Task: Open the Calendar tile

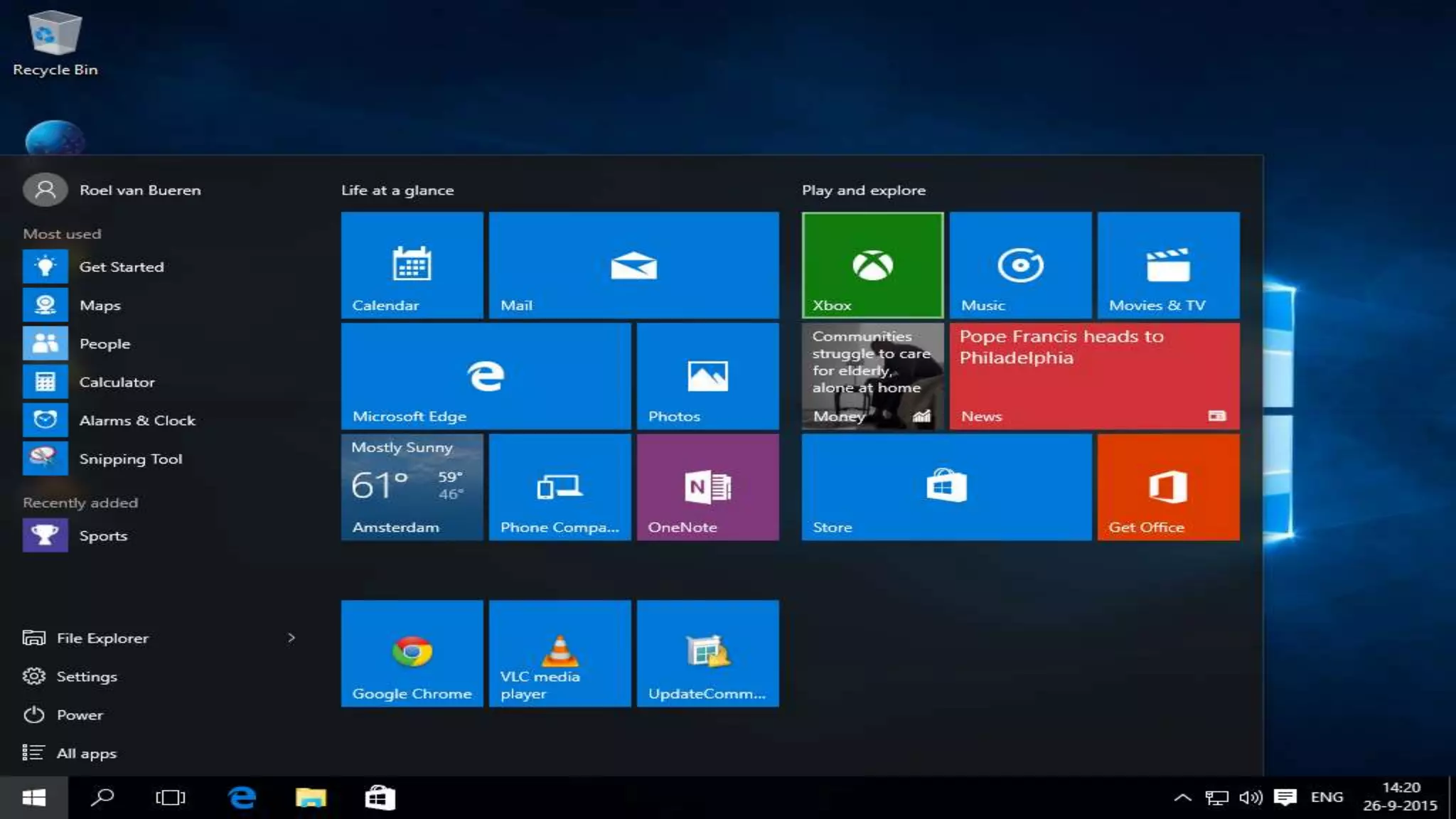Action: click(412, 264)
